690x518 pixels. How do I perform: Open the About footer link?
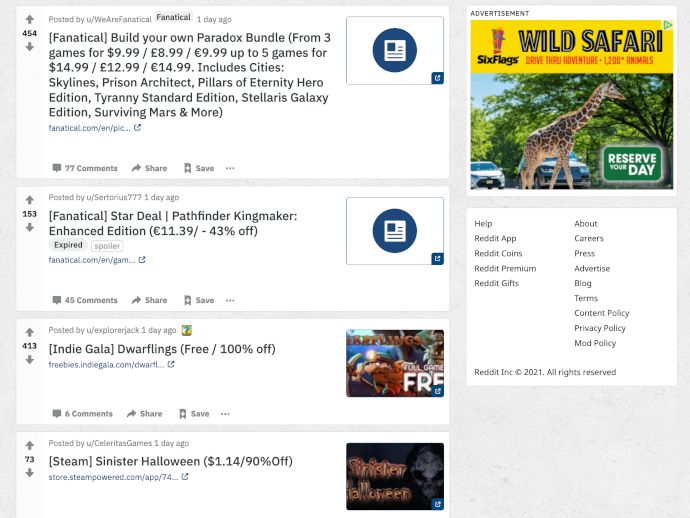586,224
